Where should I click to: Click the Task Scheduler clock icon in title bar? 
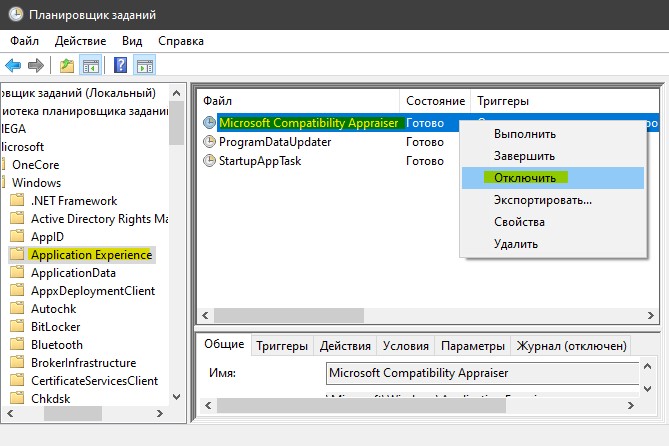[16, 14]
